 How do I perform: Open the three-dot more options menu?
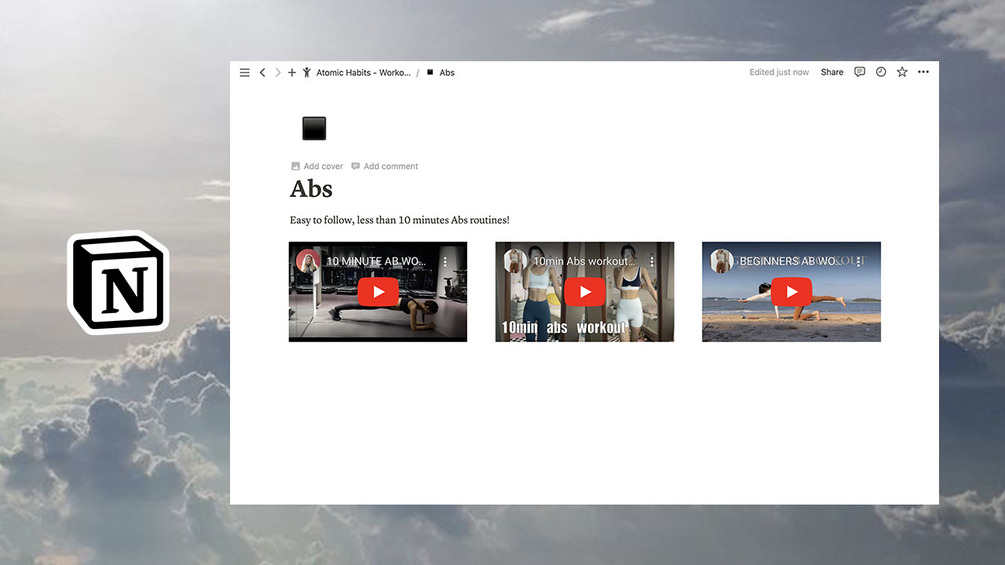[923, 72]
